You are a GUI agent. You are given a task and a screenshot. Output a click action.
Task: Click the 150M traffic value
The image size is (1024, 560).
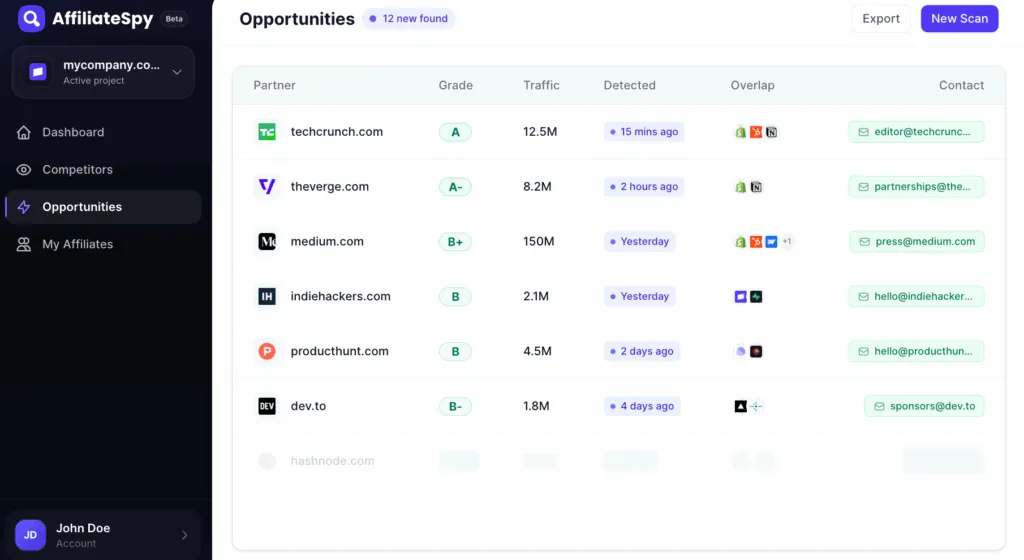point(539,241)
